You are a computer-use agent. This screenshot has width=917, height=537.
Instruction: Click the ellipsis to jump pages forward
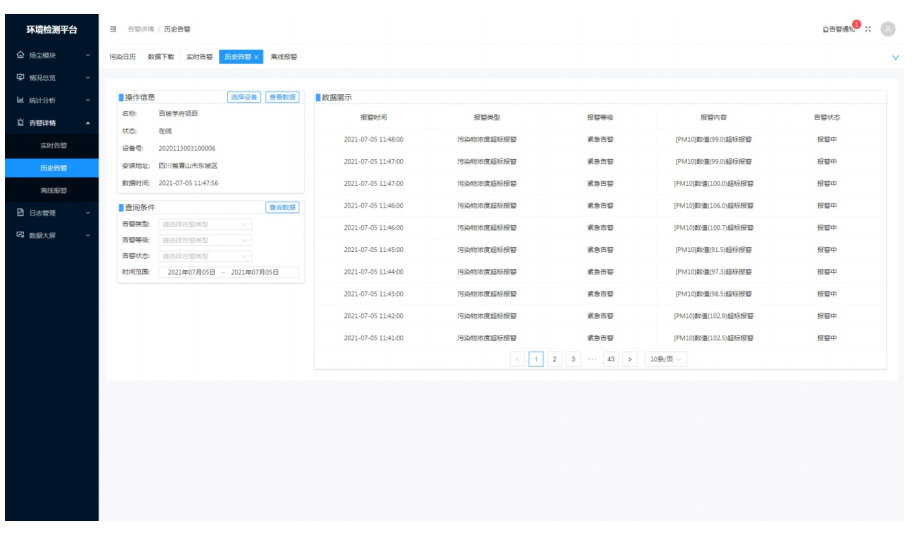[x=592, y=359]
